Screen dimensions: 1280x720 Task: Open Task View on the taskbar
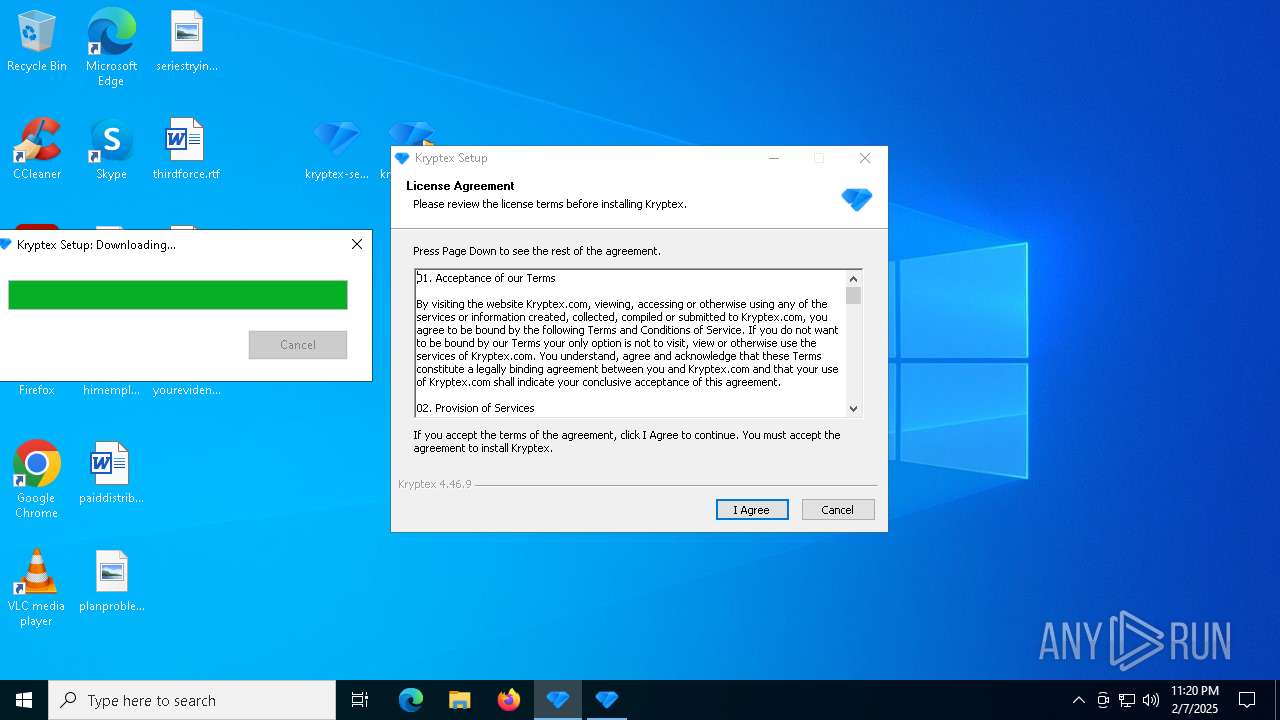pos(360,700)
